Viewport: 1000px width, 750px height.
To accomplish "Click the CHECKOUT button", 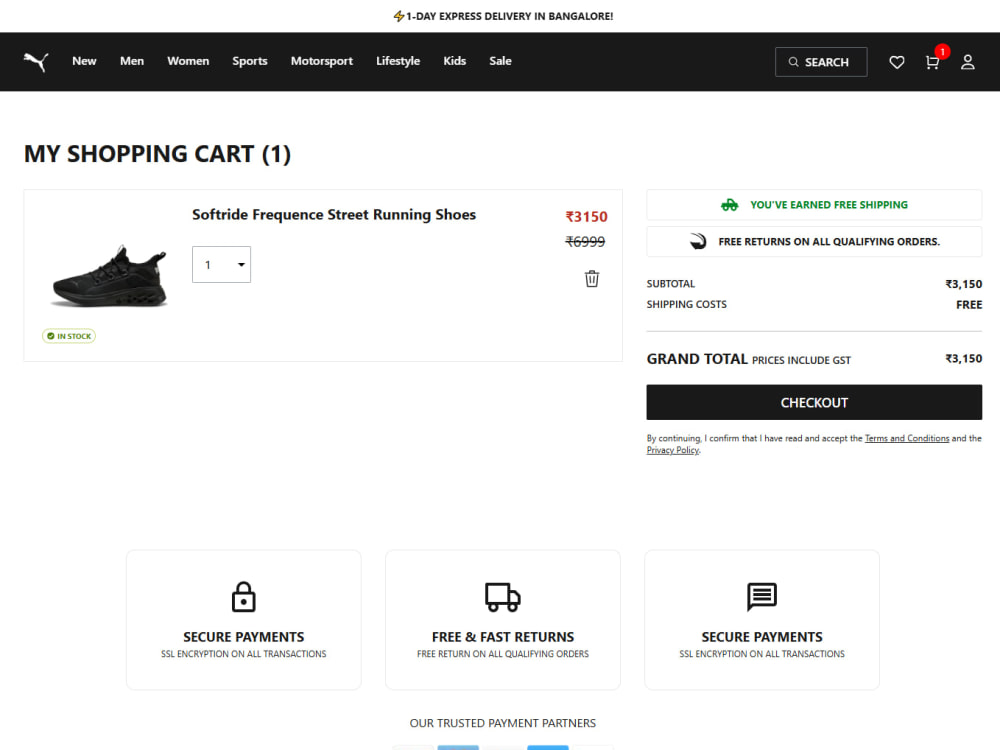I will pyautogui.click(x=814, y=402).
